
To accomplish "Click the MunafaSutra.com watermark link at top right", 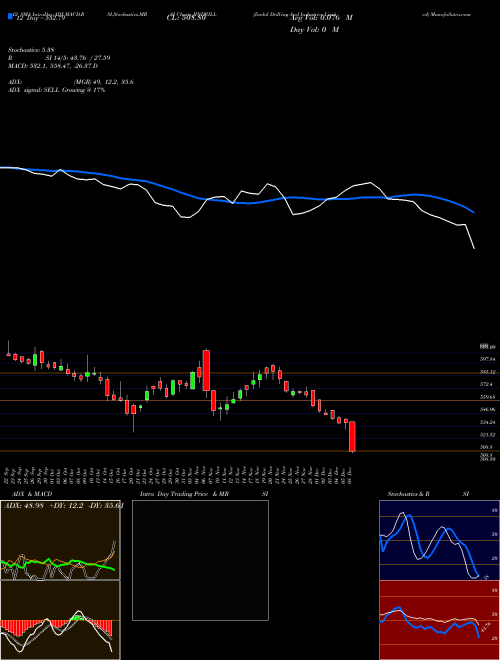I will [446, 14].
